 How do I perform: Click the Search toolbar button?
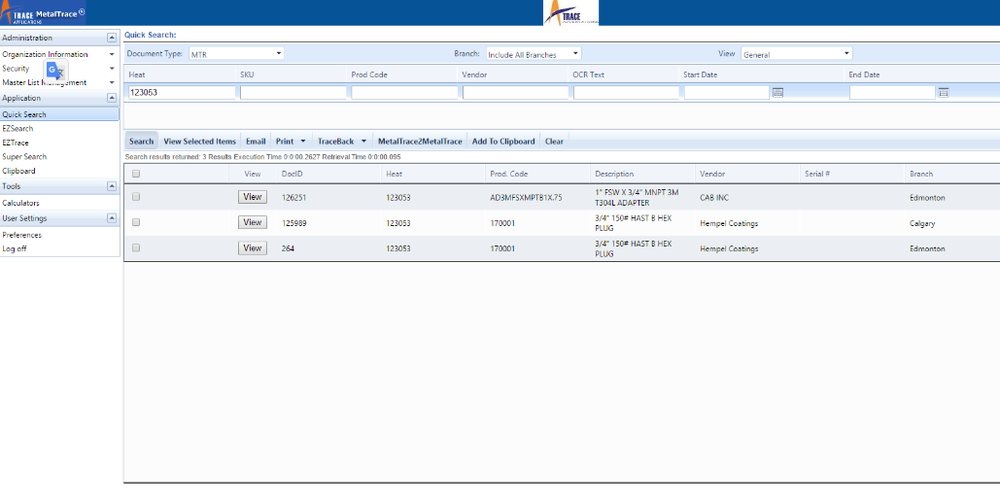coord(141,141)
